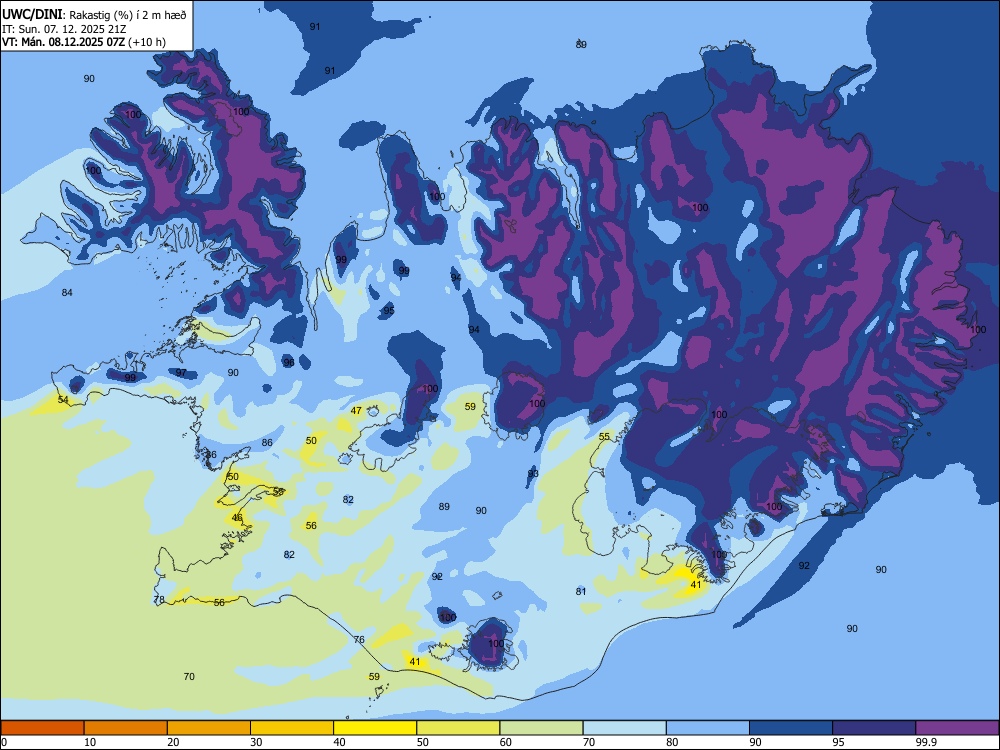This screenshot has width=1000, height=750.
Task: Click the light blue 80–90 legend swatch
Action: coord(708,728)
